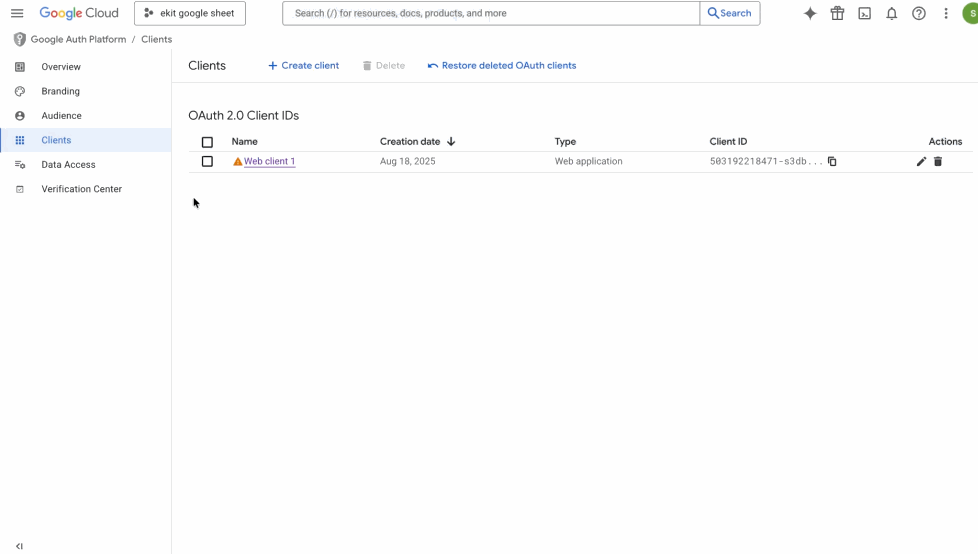
Task: Click the Verification Center checkbox icon
Action: coord(20,189)
